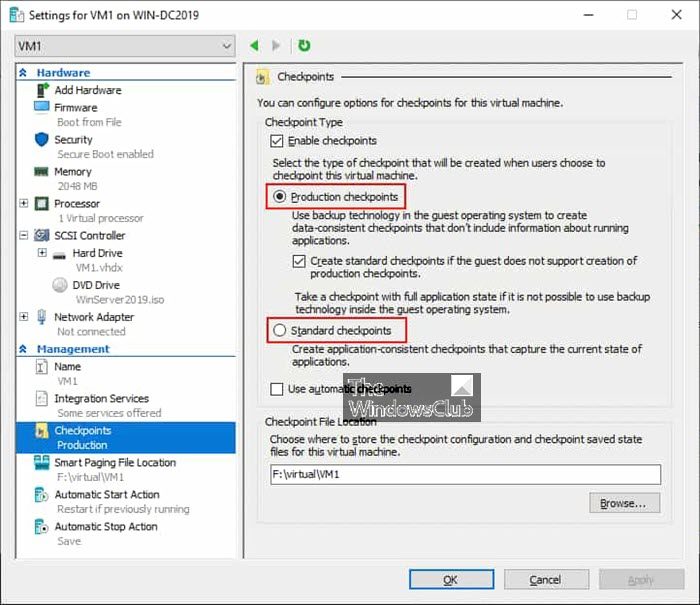Click the '2048 MB' memory text
The image size is (700, 605).
point(77,186)
